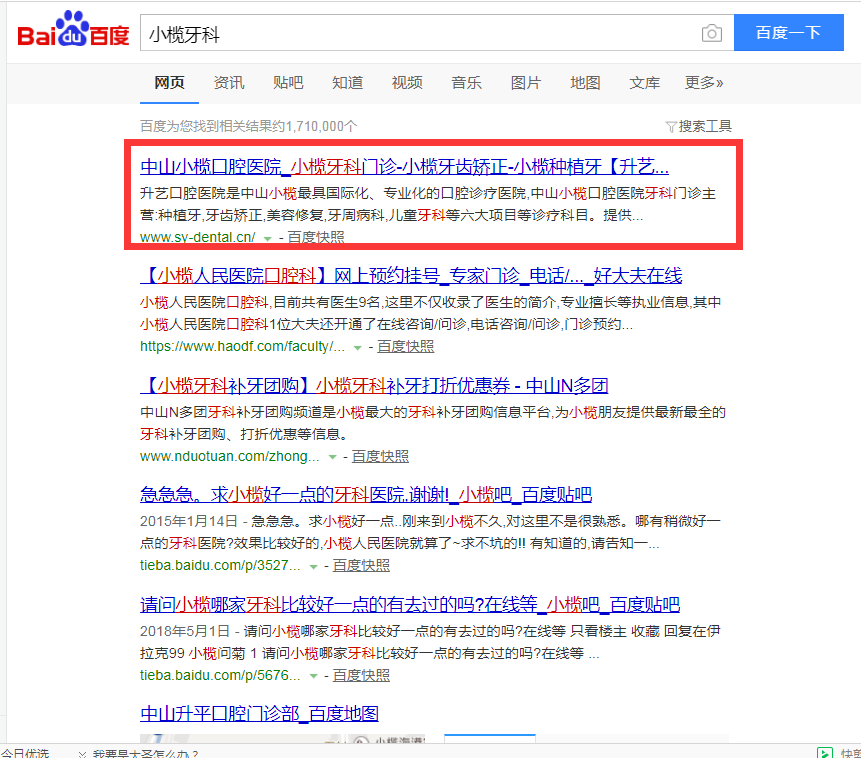Expand the 更多» menu
861x758 pixels.
[703, 83]
